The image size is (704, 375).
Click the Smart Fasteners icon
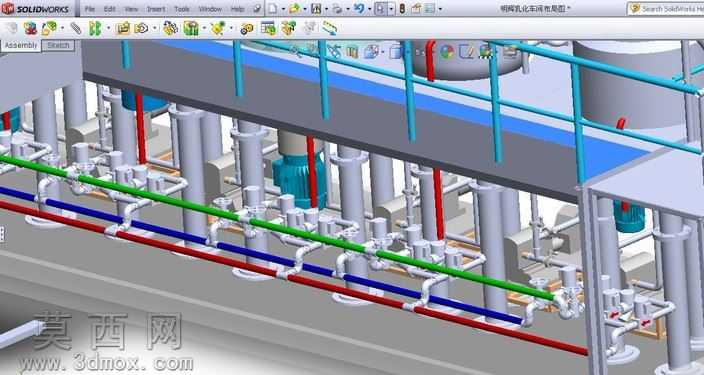[x=122, y=29]
